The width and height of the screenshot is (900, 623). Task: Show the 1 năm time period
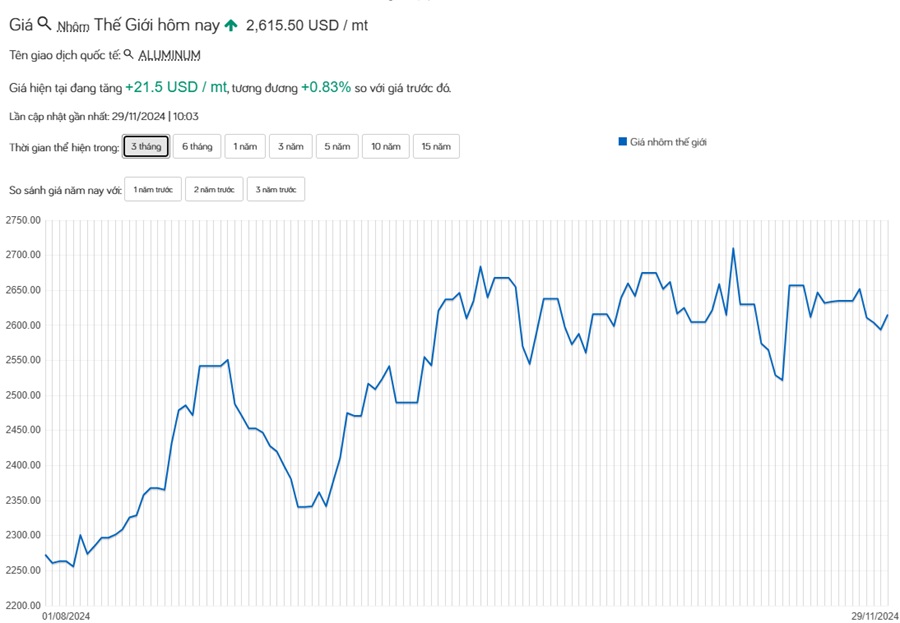click(x=245, y=147)
